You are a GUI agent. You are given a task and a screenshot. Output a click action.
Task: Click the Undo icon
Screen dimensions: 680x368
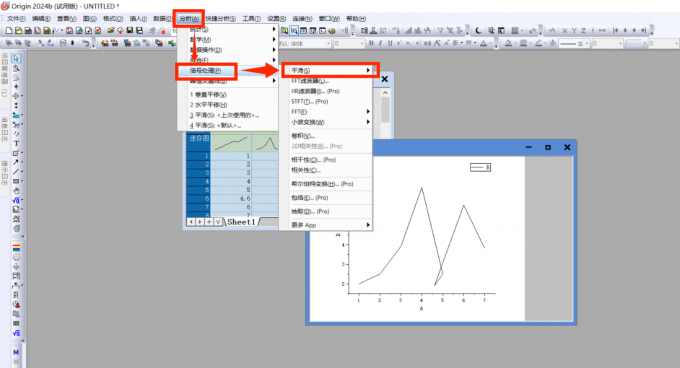[86, 43]
